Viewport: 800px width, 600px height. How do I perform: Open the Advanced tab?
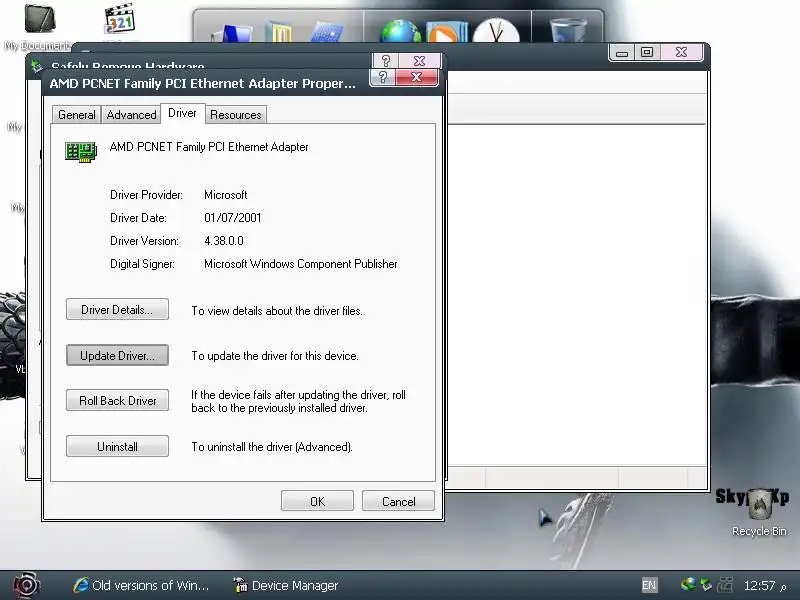[131, 115]
